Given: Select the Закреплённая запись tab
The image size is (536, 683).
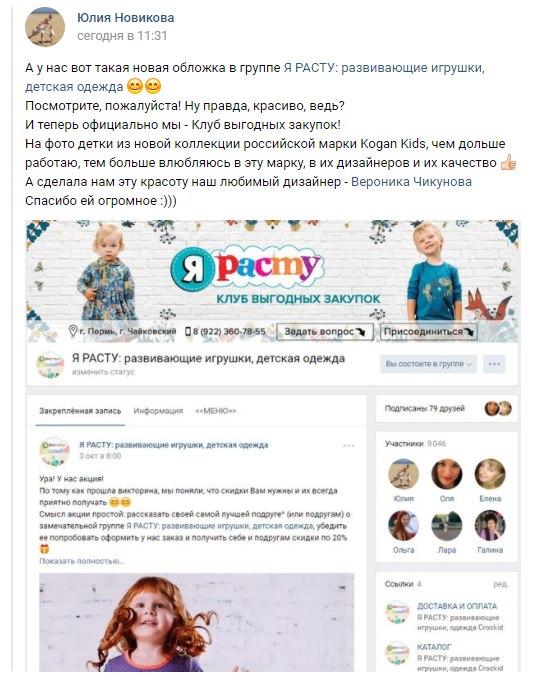Looking at the screenshot, I should pyautogui.click(x=80, y=411).
